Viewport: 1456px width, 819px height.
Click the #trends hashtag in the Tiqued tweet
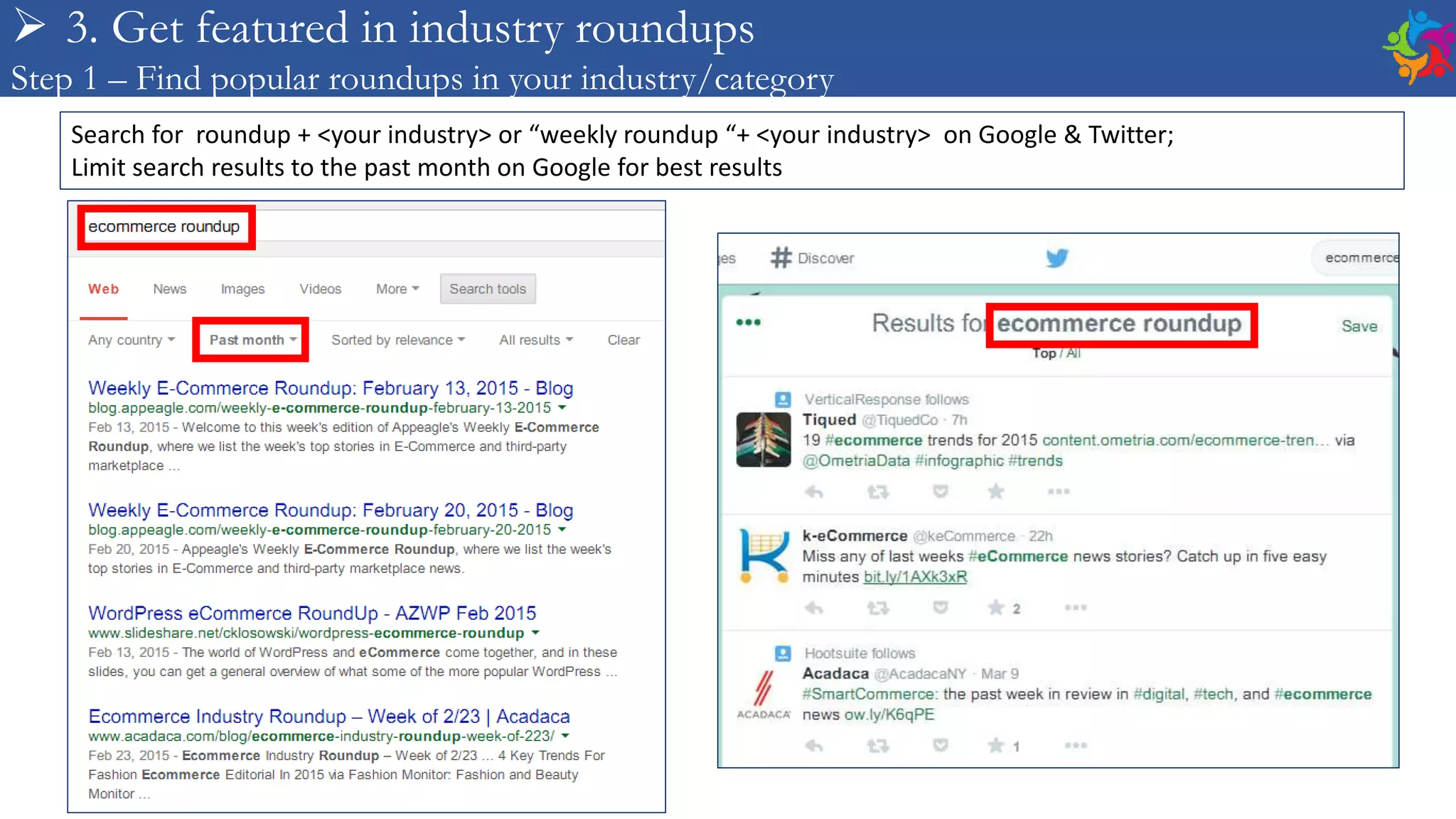(x=1036, y=461)
